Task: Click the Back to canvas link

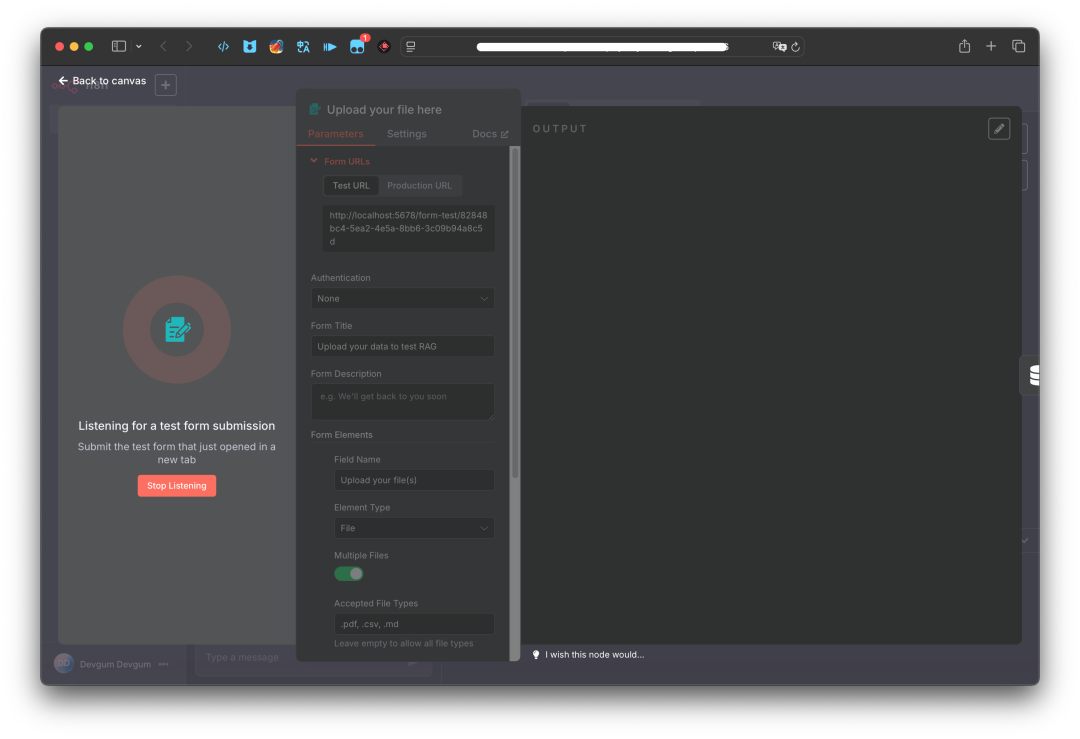Action: (102, 81)
